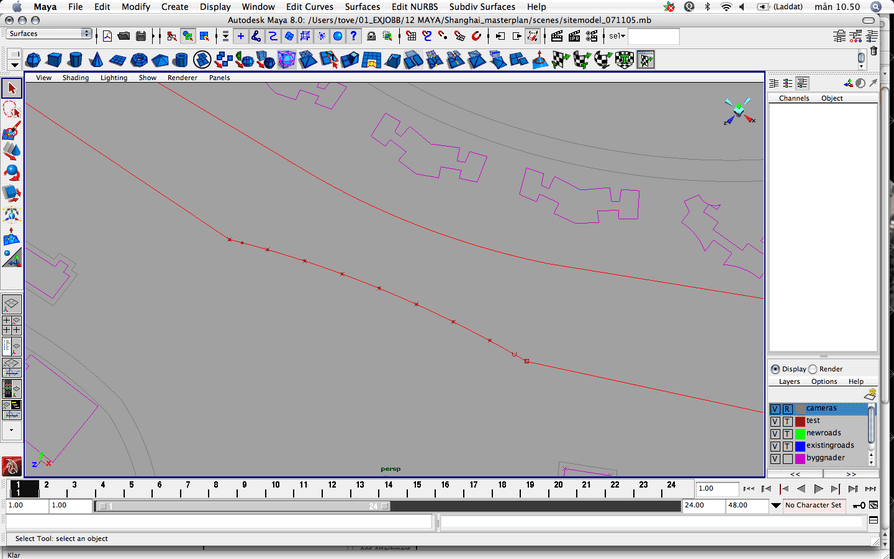Toggle visibility V box for byggnader layer

(x=775, y=459)
